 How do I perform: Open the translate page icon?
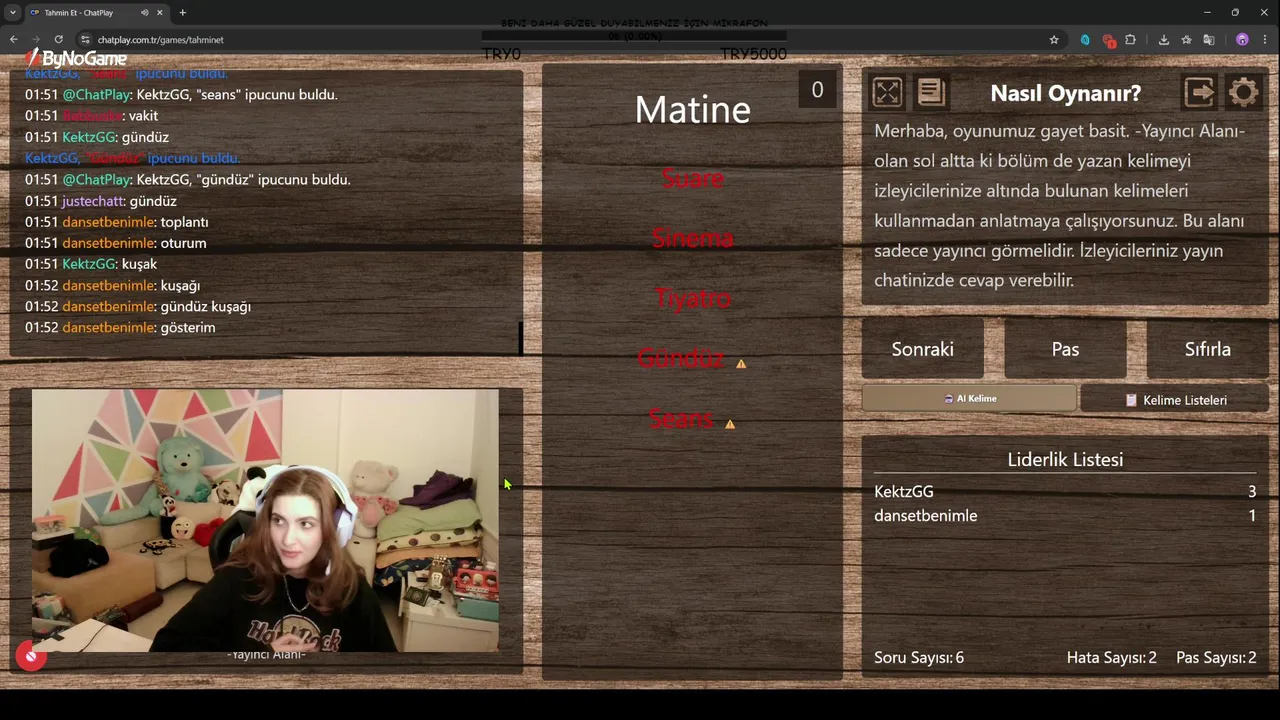(1209, 40)
